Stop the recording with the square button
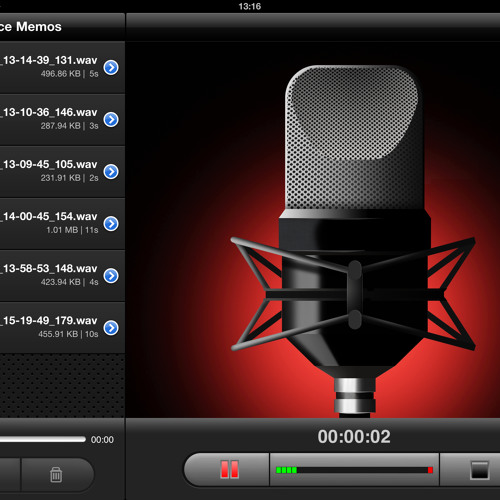 (479, 470)
